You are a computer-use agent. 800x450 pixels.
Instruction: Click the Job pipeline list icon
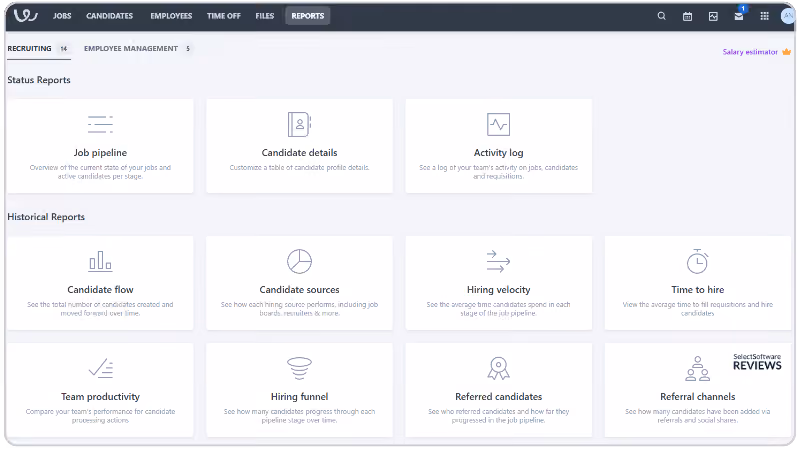[x=100, y=124]
